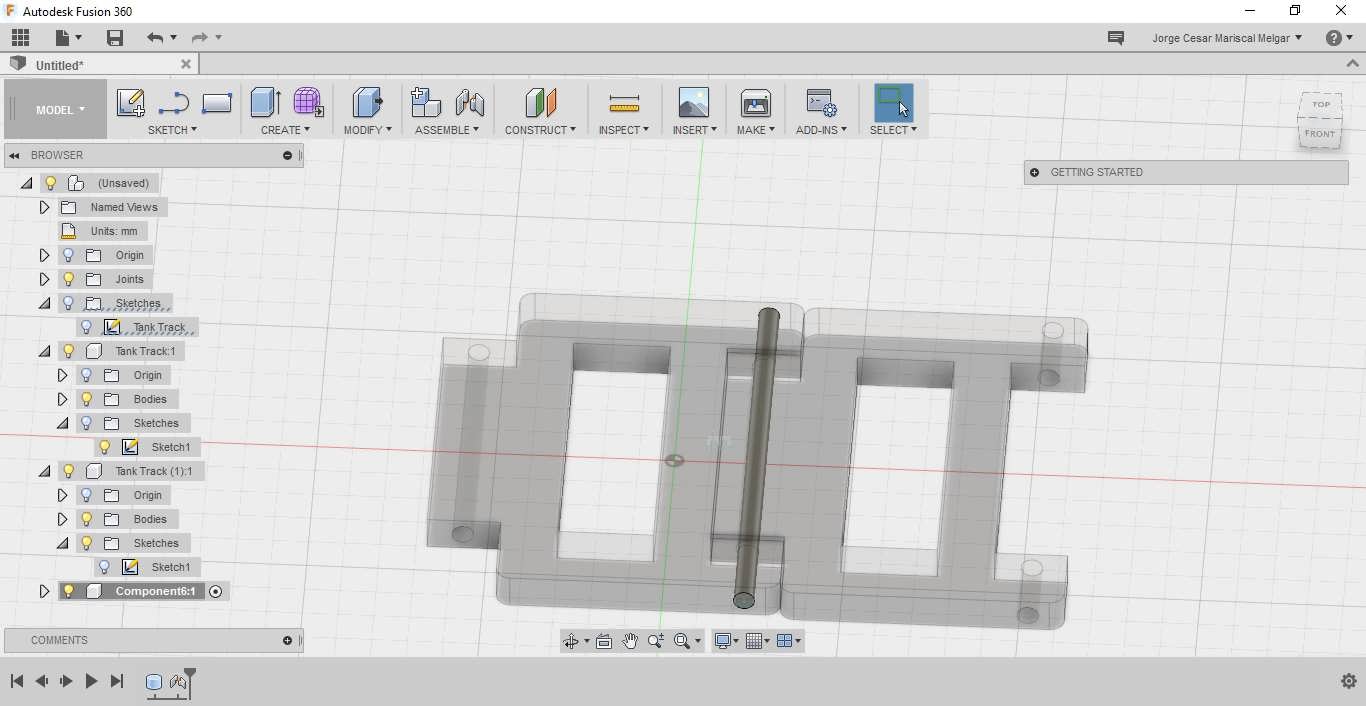
Task: Open the Help question mark menu
Action: tap(1340, 37)
